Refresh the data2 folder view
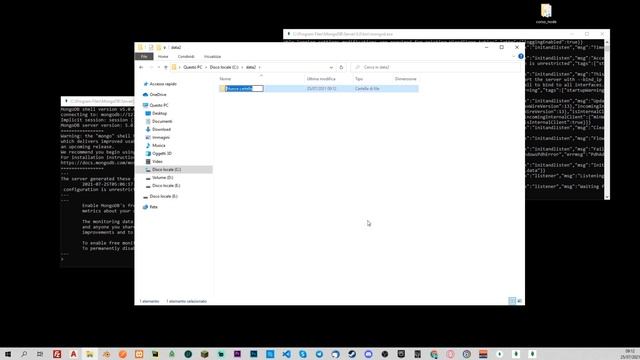This screenshot has height=360, width=640. click(x=341, y=67)
